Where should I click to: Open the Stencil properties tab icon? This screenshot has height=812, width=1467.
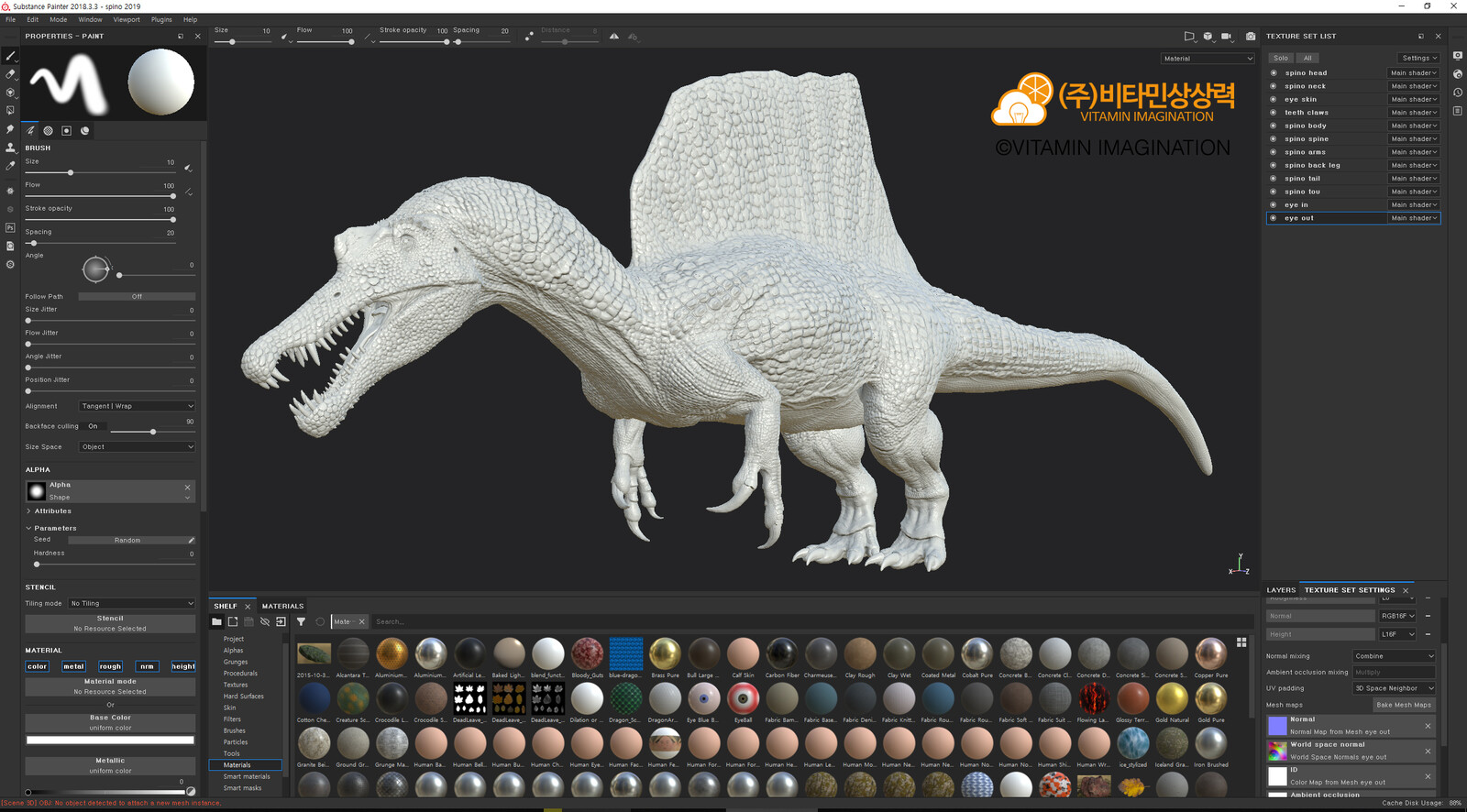click(66, 131)
